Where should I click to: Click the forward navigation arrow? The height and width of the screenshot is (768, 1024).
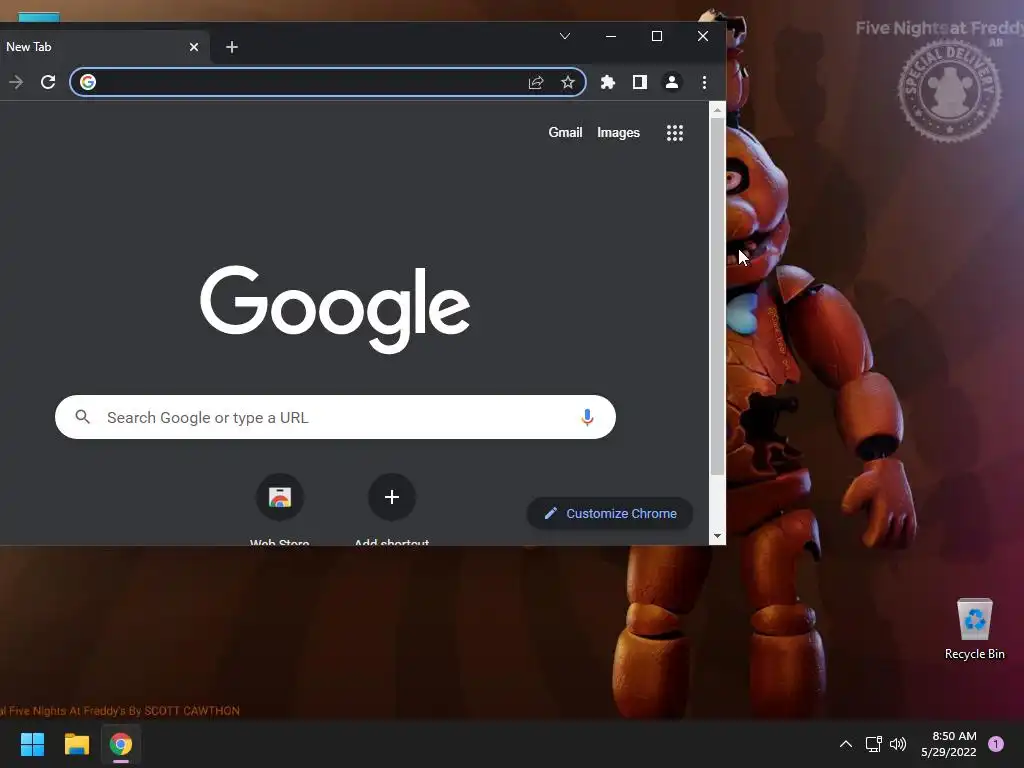tap(16, 82)
